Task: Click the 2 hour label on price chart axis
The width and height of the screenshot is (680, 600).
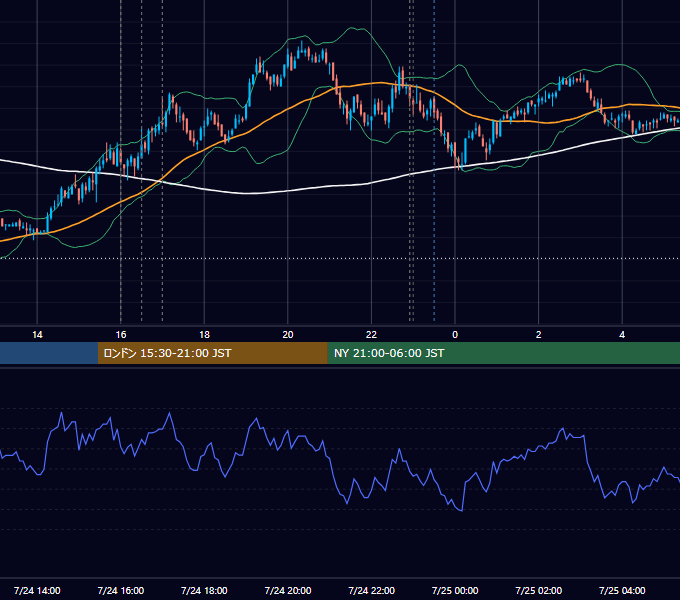Action: click(x=539, y=335)
